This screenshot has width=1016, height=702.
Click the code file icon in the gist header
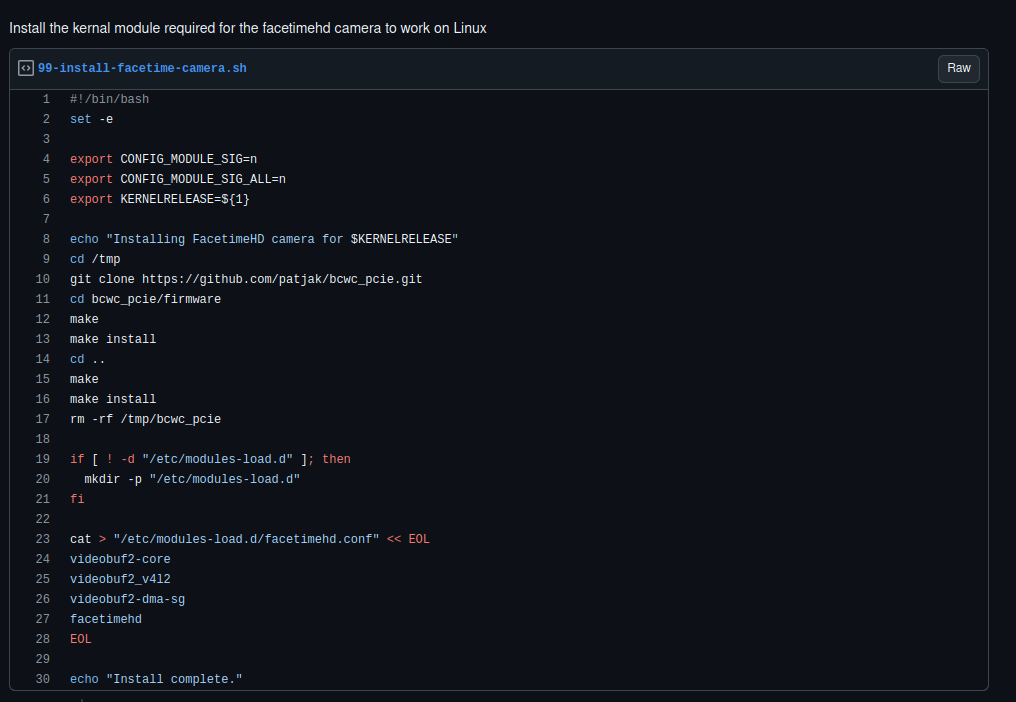(x=24, y=68)
